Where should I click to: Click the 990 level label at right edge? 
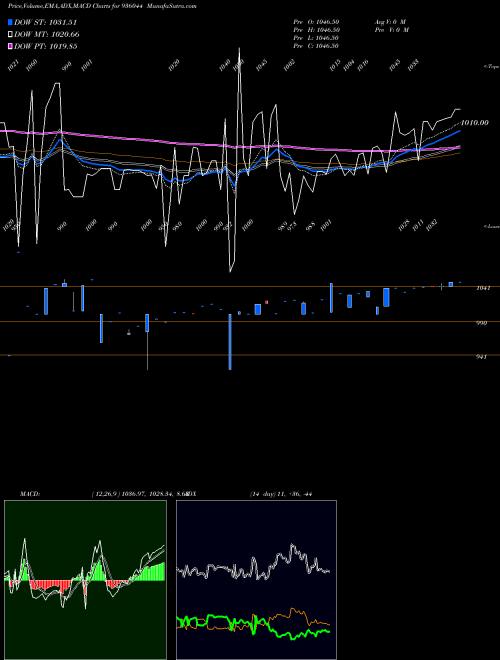click(481, 323)
